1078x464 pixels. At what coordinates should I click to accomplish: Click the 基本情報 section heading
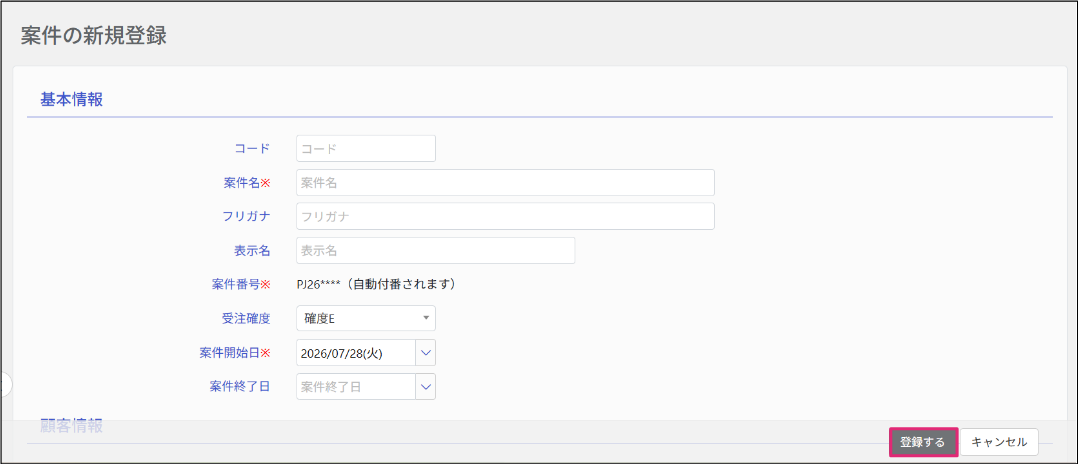tap(72, 100)
